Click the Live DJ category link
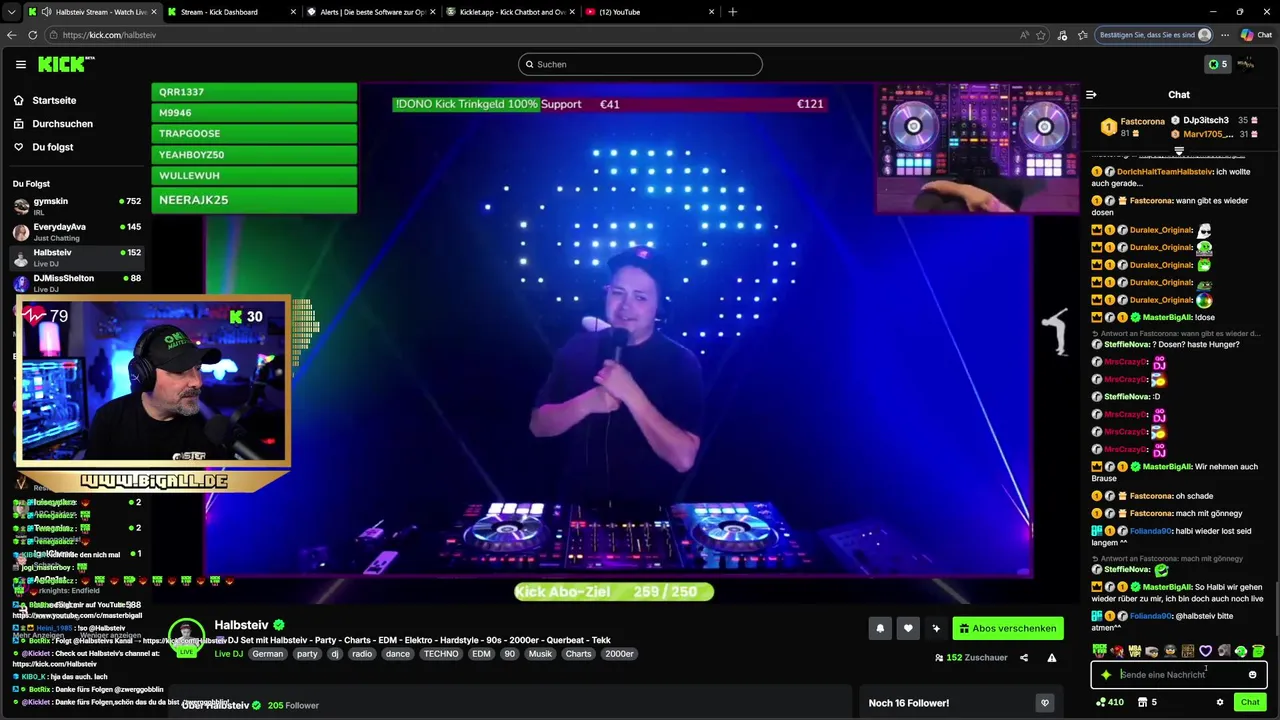This screenshot has height=720, width=1280. coord(228,654)
